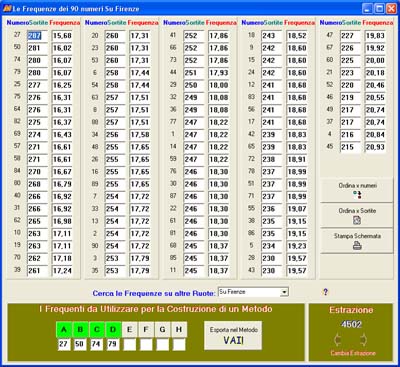Toggle the green A letter box
400x367 pixels.
(64, 330)
